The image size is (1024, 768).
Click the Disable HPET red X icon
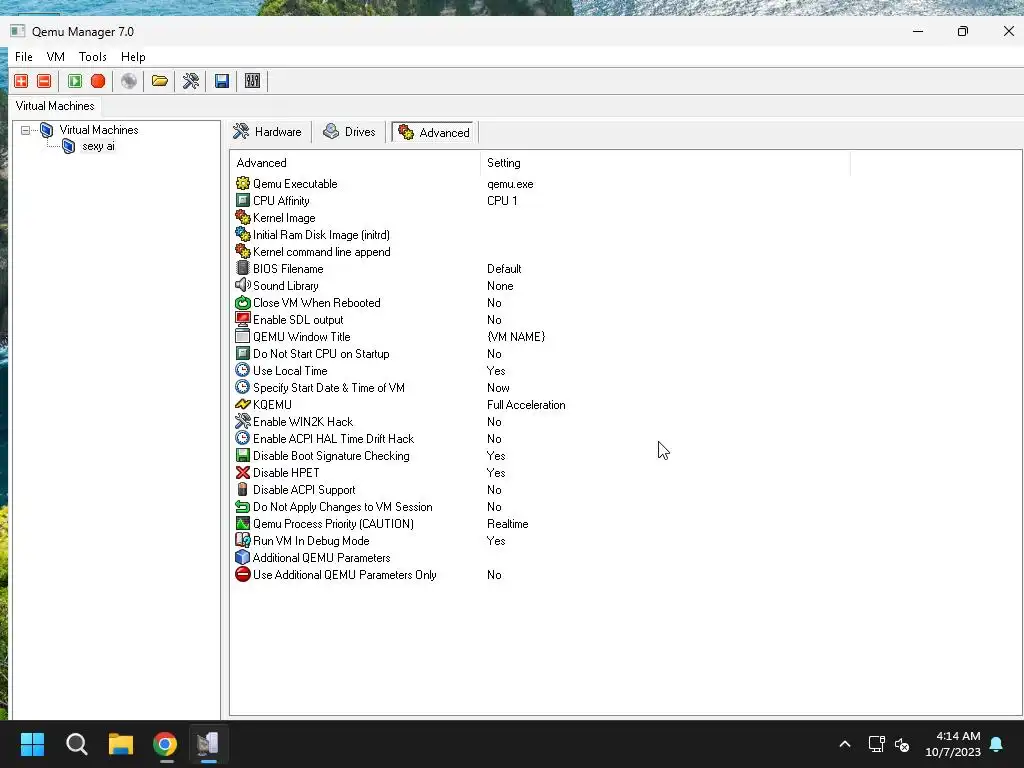[x=242, y=472]
